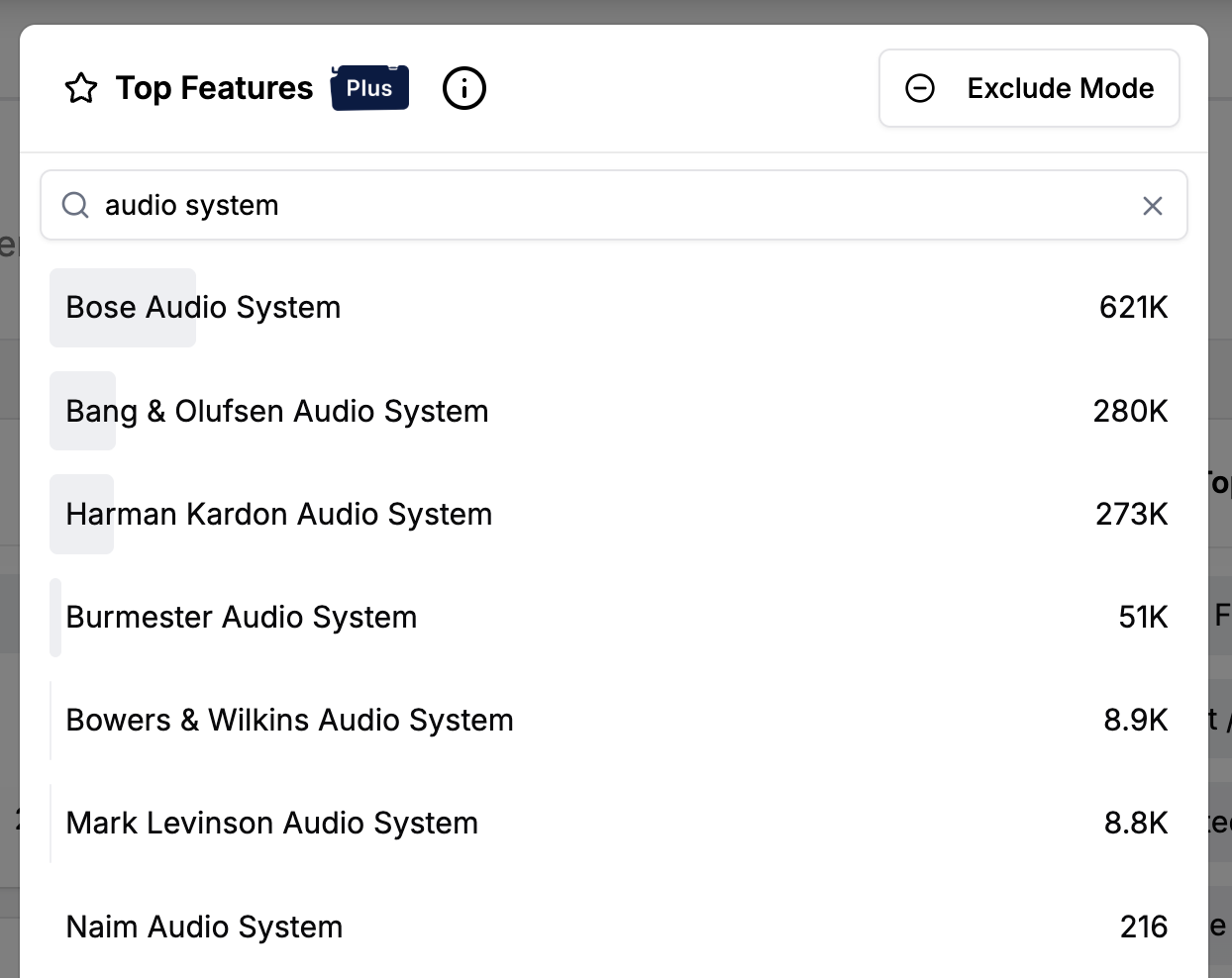Click the 51K count value
The image size is (1232, 978).
tap(1144, 617)
